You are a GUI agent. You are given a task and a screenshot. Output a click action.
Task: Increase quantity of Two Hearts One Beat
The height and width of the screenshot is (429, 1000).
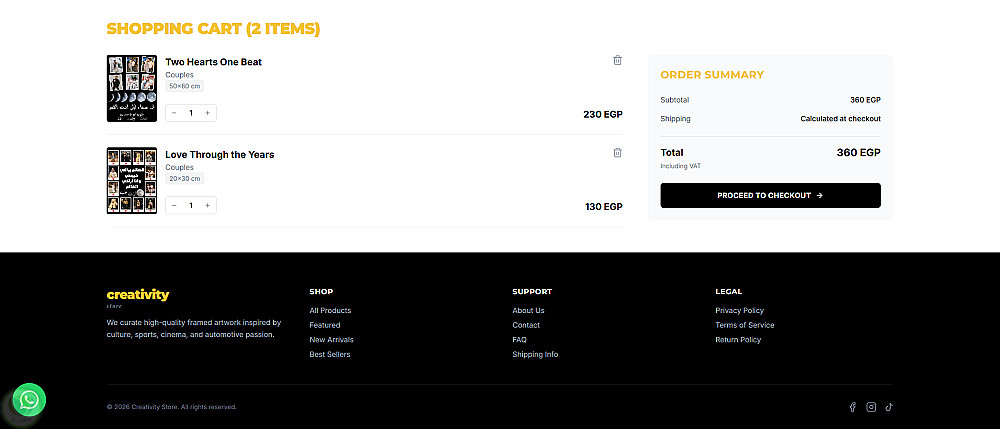click(207, 113)
